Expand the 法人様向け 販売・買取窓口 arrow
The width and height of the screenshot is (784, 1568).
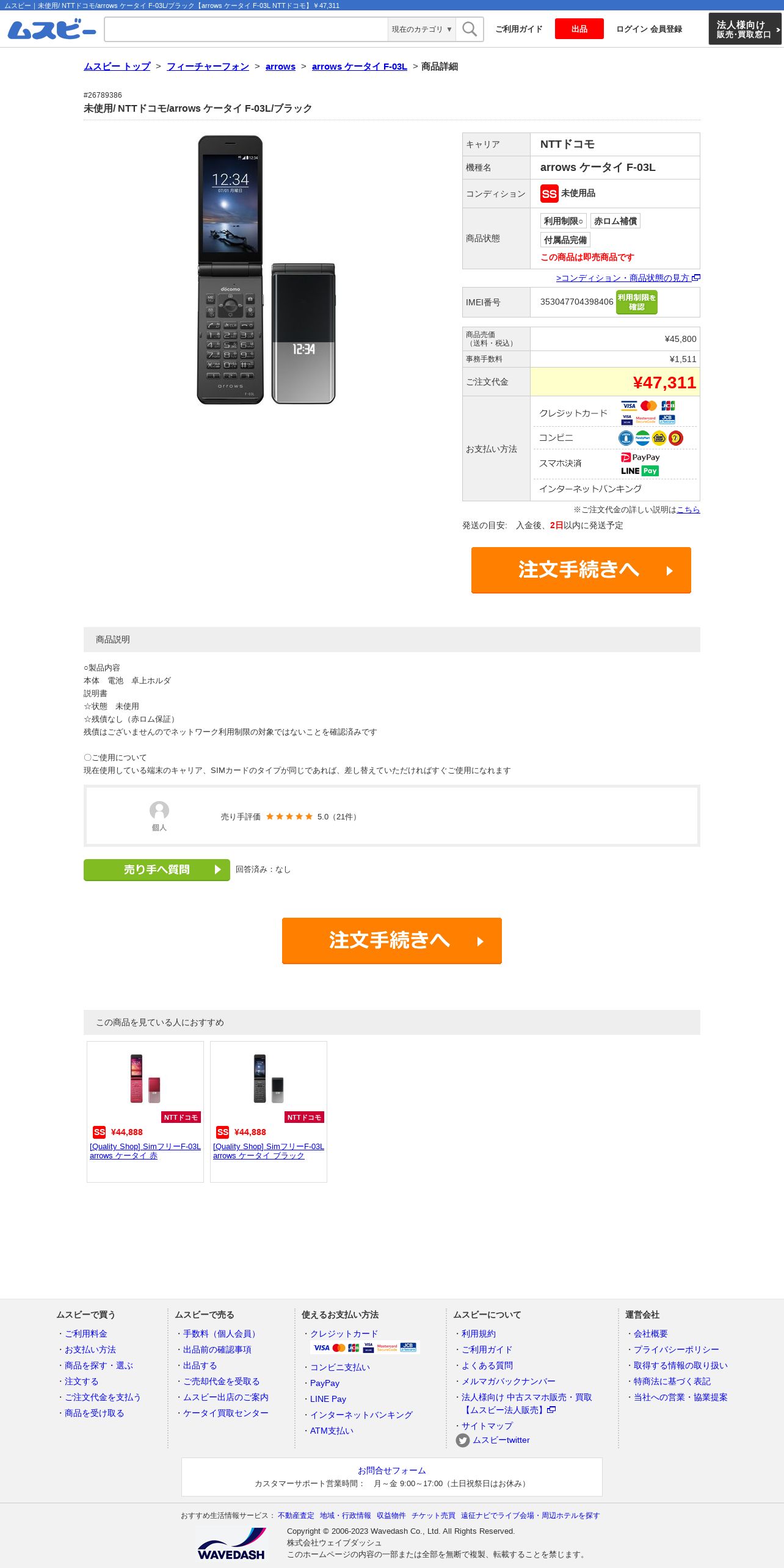click(777, 29)
